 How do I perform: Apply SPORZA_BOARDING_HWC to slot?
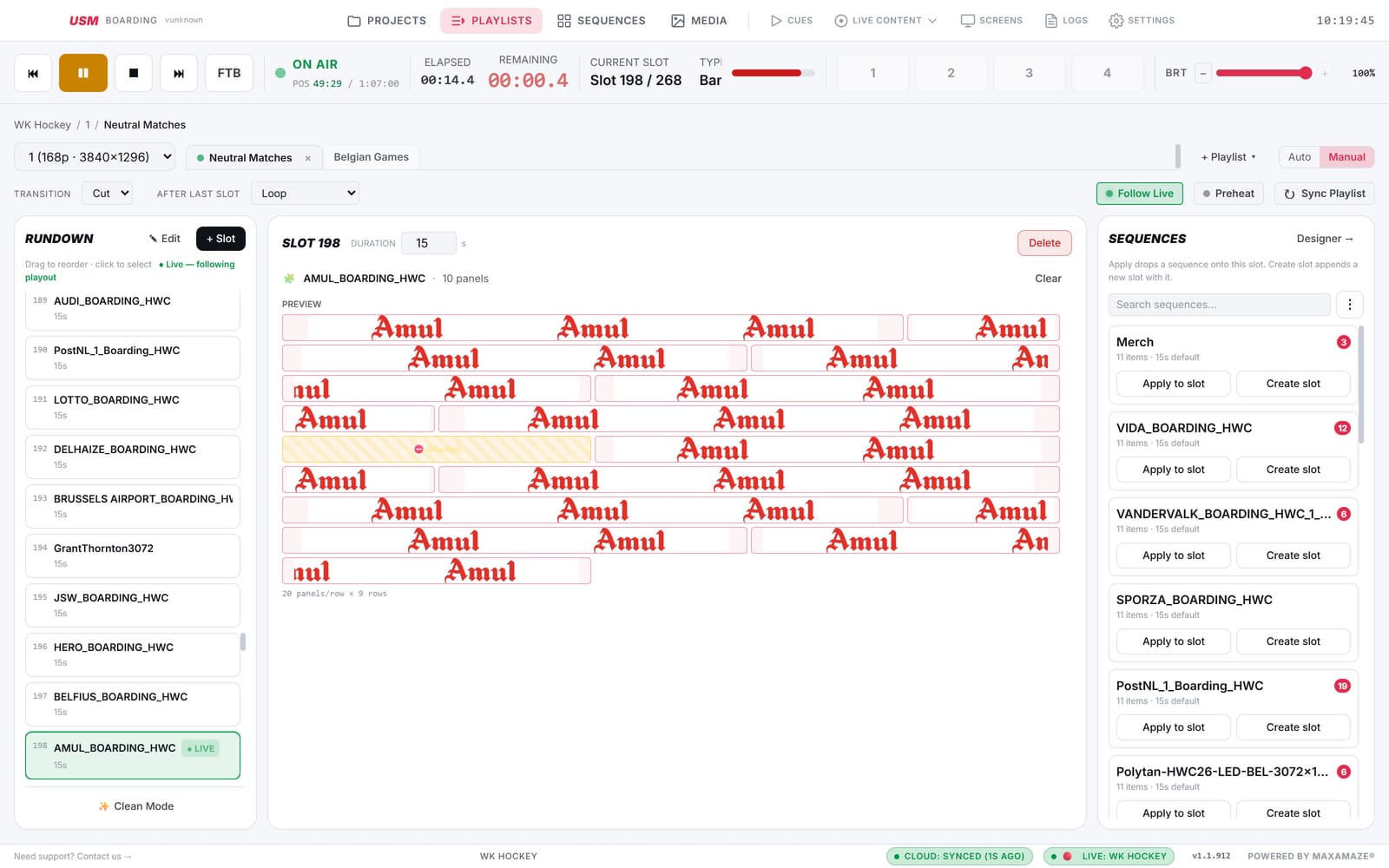pyautogui.click(x=1174, y=641)
